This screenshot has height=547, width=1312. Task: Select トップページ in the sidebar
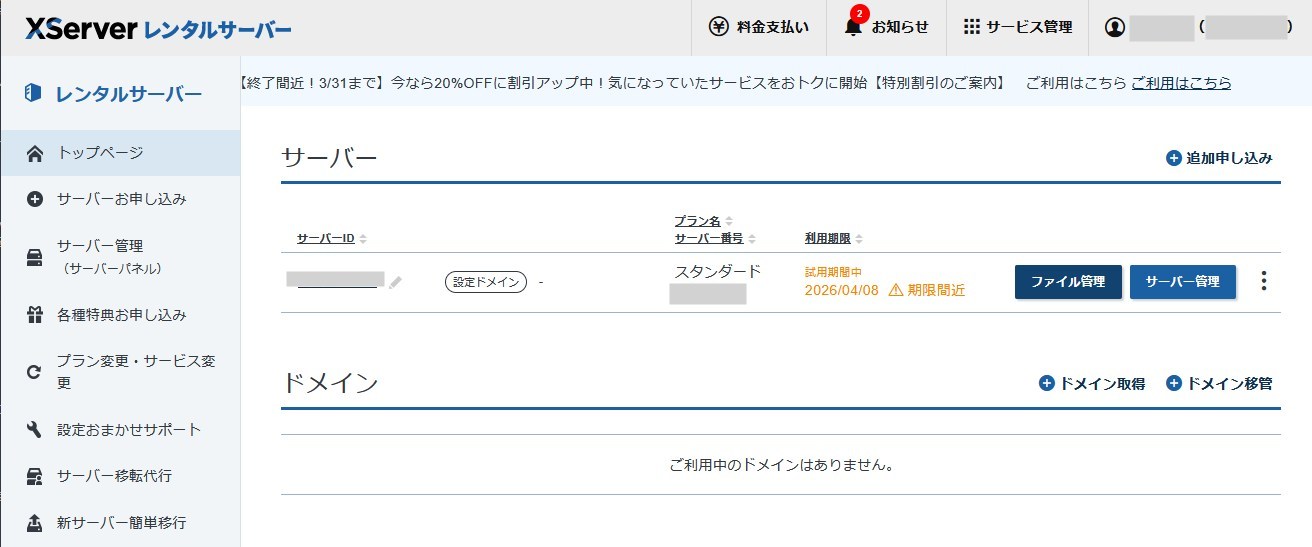(x=100, y=153)
